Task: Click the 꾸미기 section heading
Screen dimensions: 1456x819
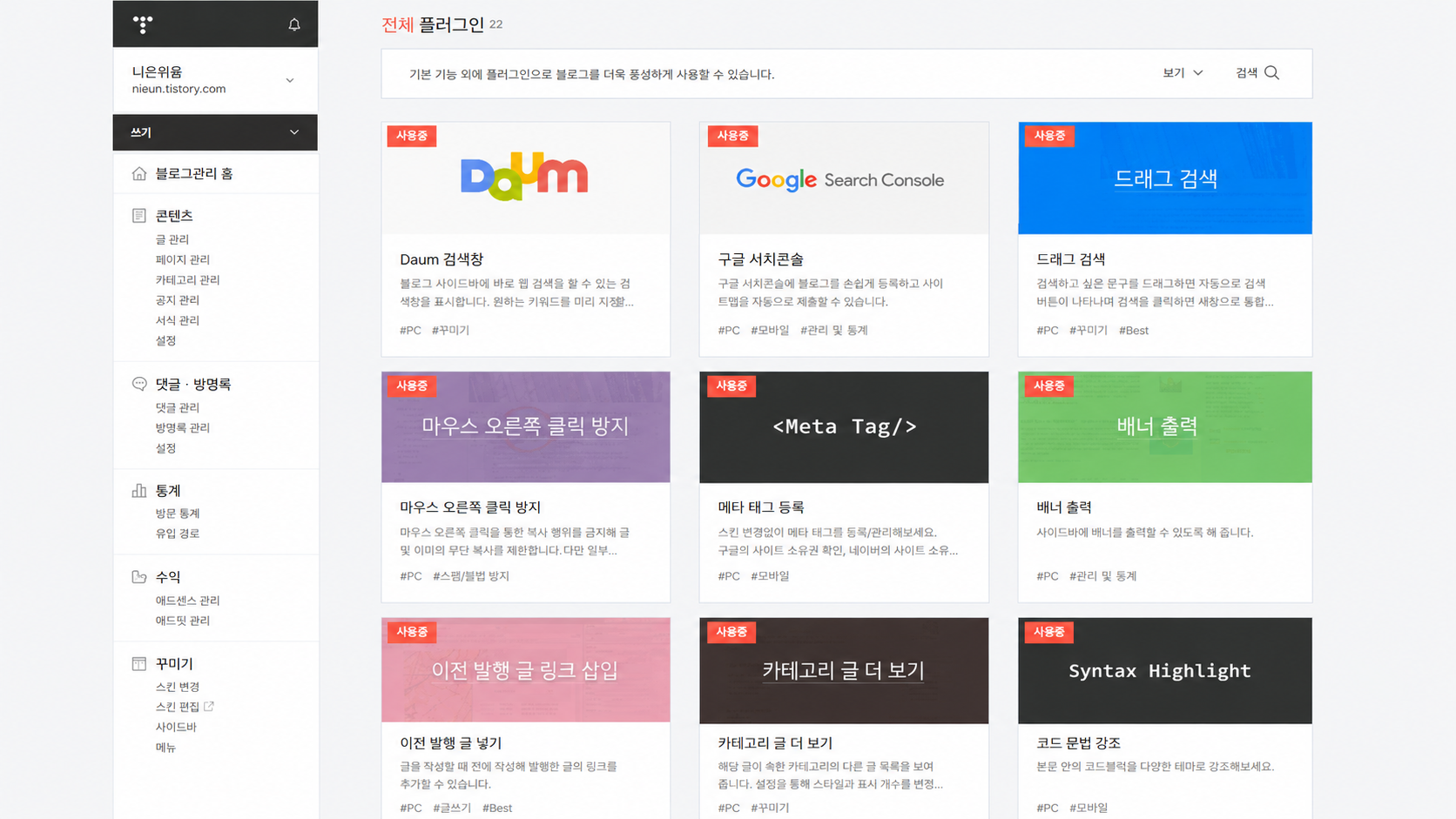Action: [174, 663]
